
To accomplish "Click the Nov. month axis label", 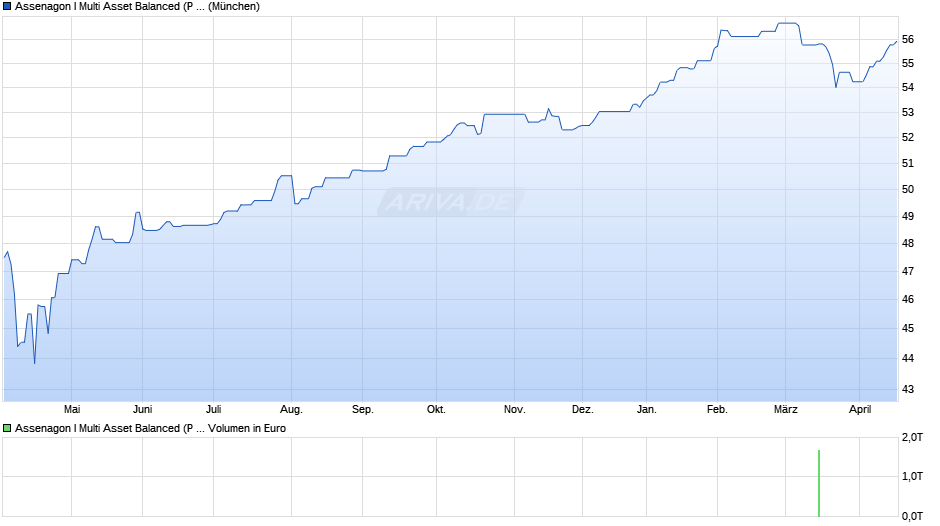I will 514,409.
